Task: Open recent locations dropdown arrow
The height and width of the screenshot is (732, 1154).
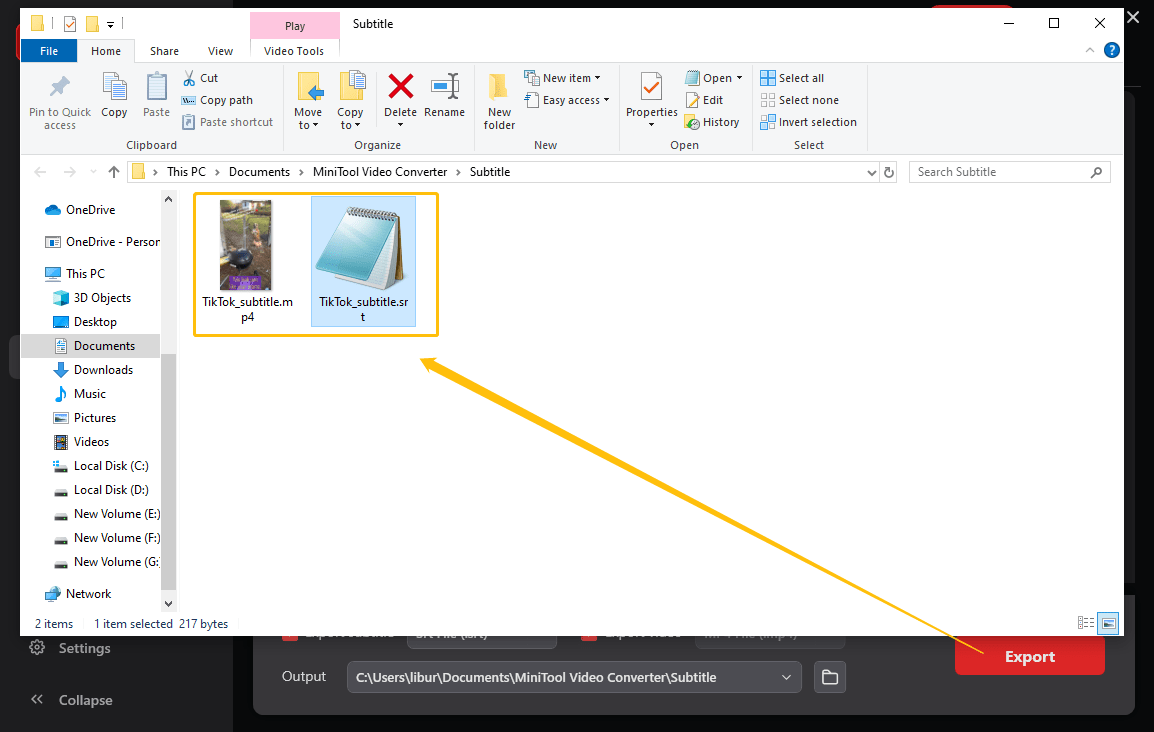Action: [93, 172]
